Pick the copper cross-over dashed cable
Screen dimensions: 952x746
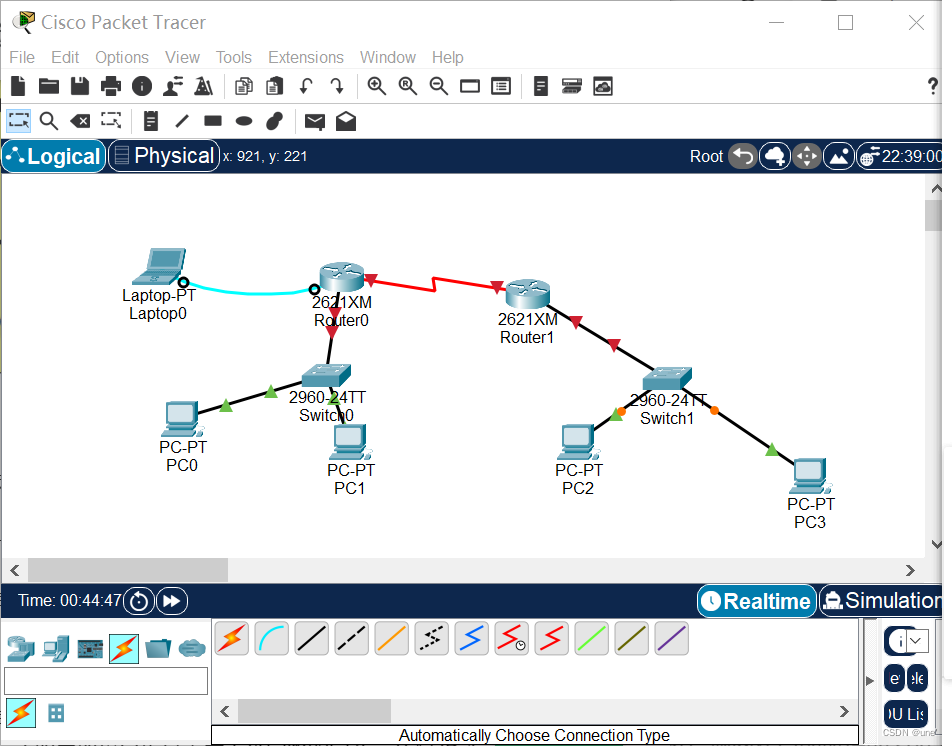[x=352, y=639]
